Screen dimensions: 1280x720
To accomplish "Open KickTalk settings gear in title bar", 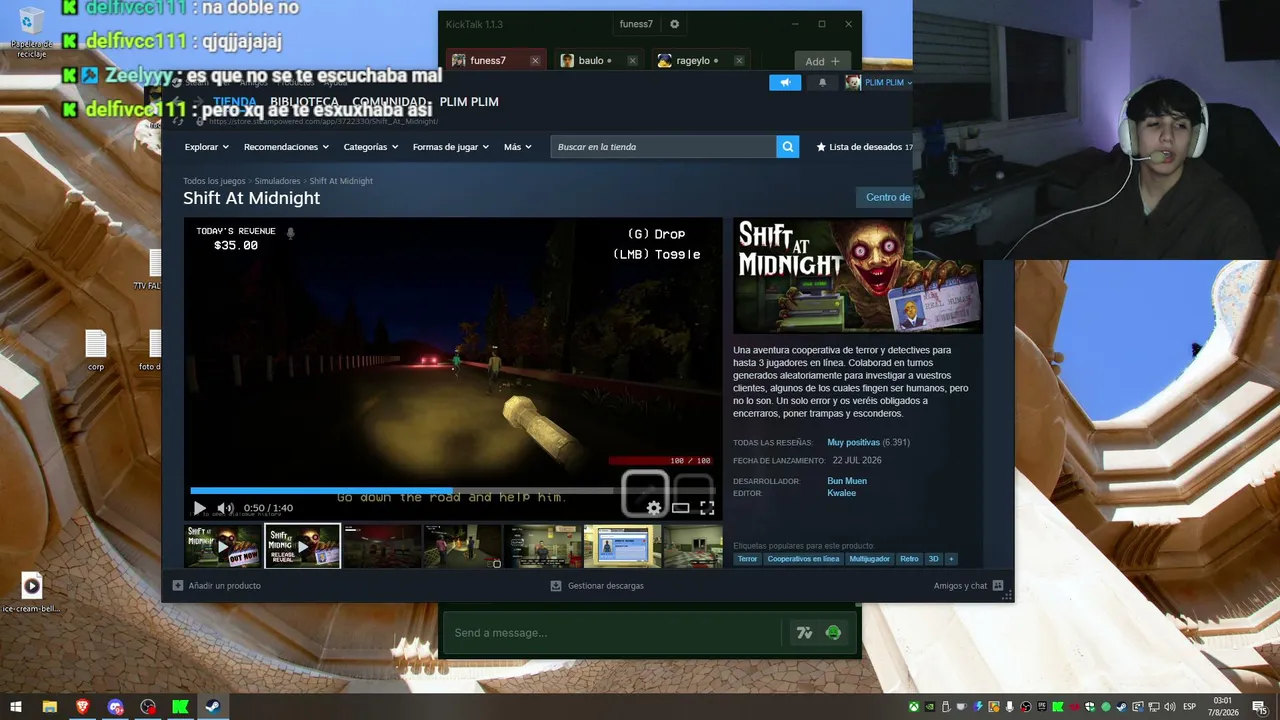I will point(674,24).
